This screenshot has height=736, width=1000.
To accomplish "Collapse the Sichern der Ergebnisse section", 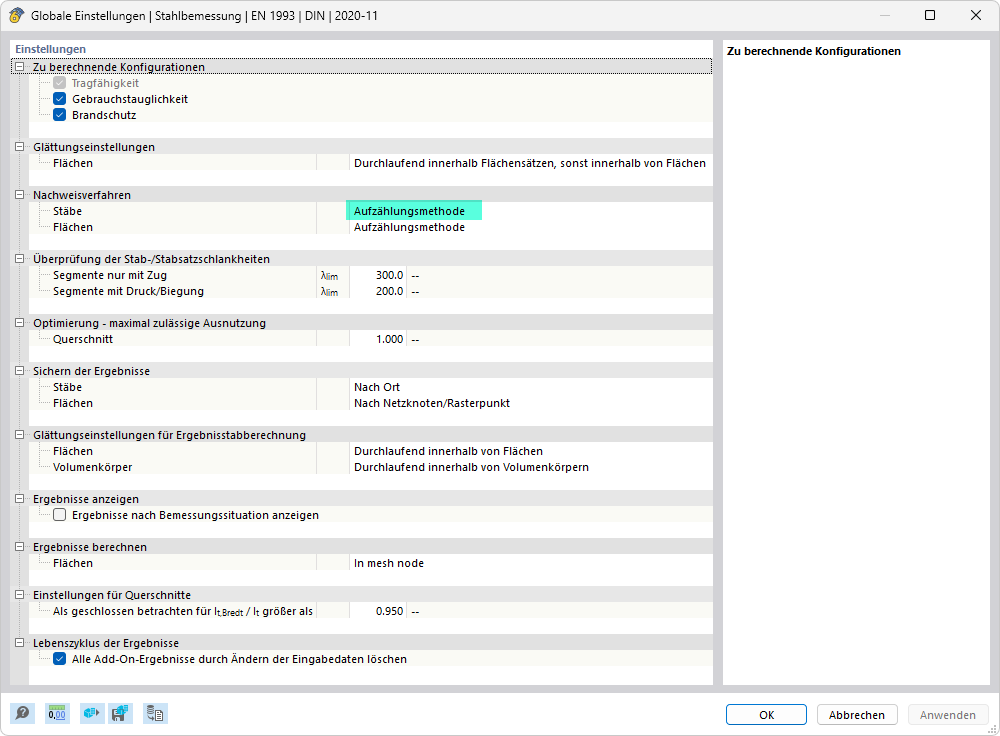I will pyautogui.click(x=20, y=371).
